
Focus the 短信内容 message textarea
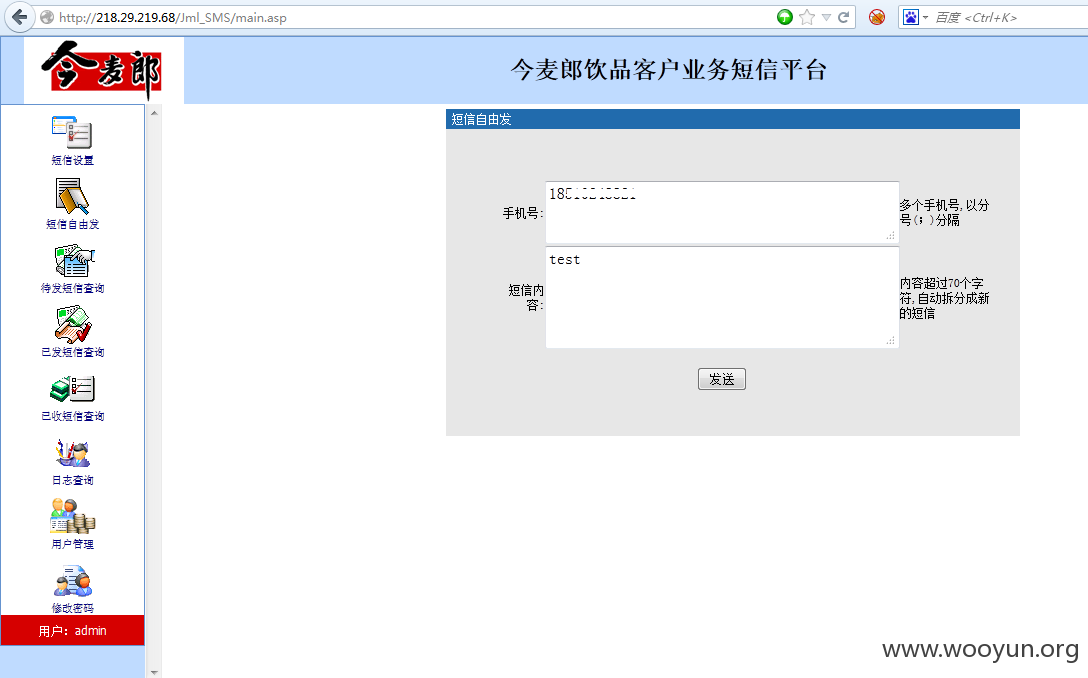click(722, 297)
